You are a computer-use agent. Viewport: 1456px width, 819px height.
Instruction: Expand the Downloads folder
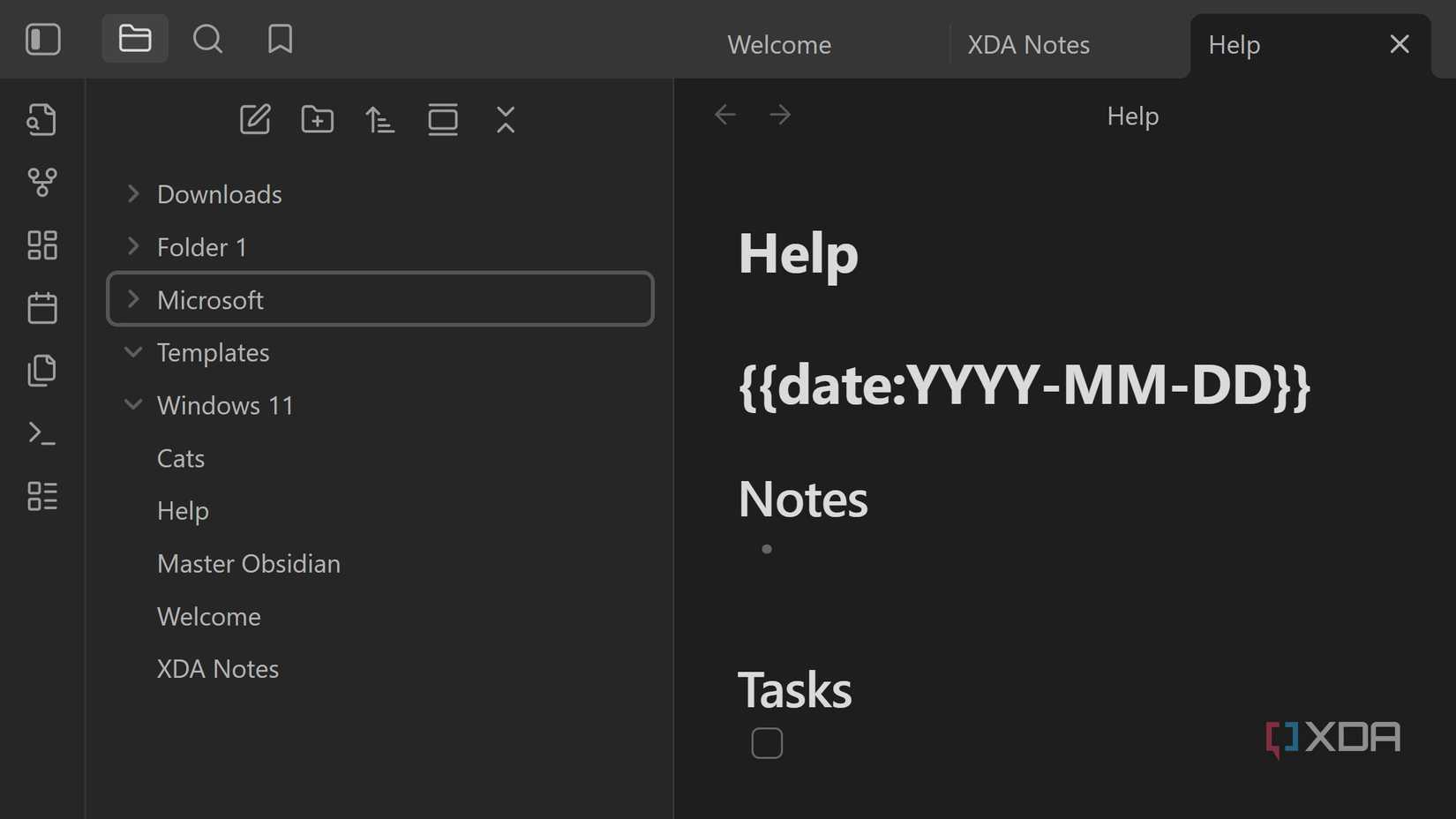coord(133,194)
